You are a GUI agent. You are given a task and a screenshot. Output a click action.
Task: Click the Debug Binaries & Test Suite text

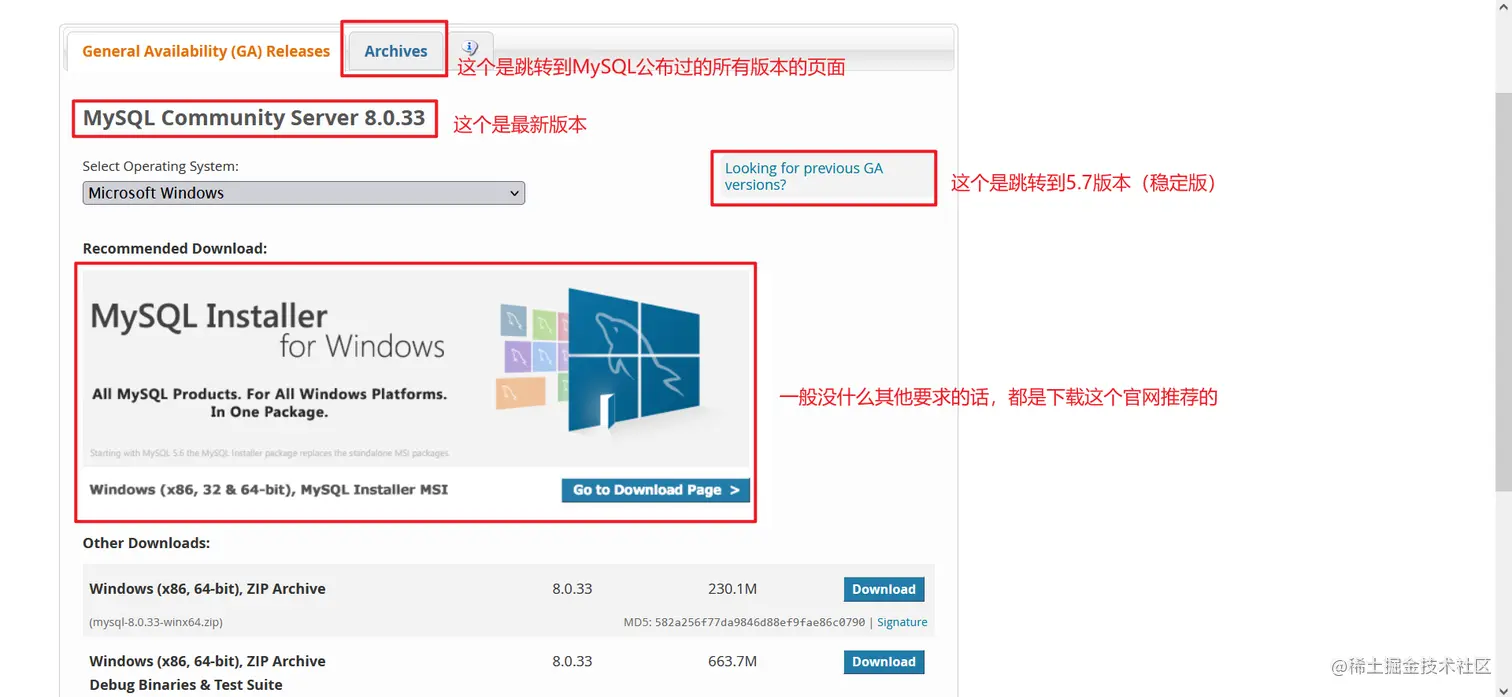point(186,685)
